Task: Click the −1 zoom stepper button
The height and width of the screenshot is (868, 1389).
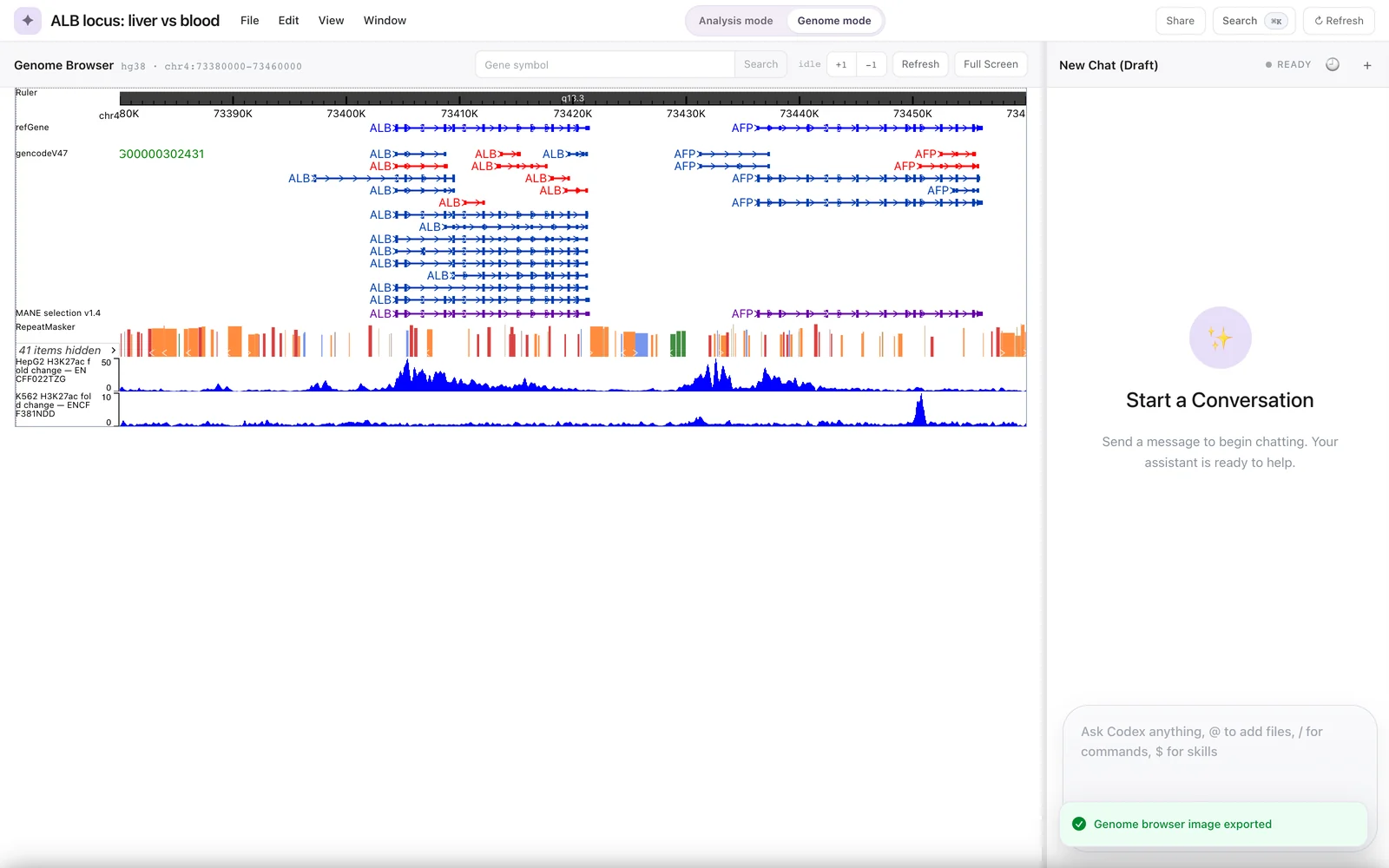Action: point(871,64)
